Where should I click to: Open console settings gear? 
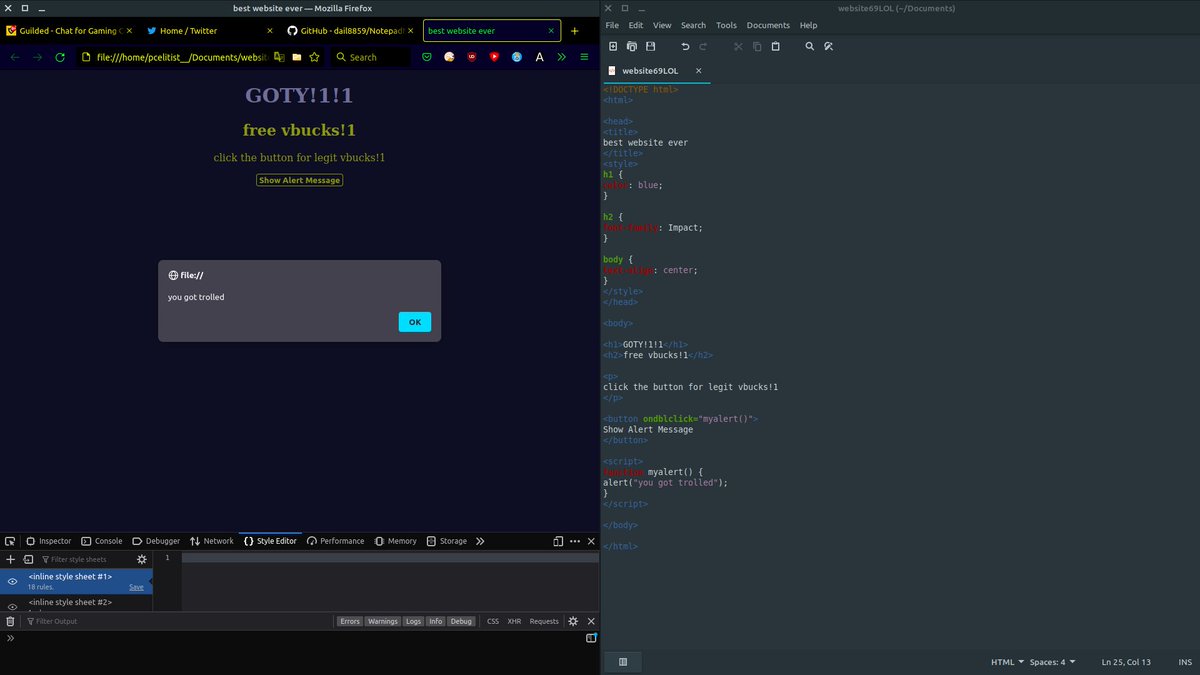[x=573, y=621]
